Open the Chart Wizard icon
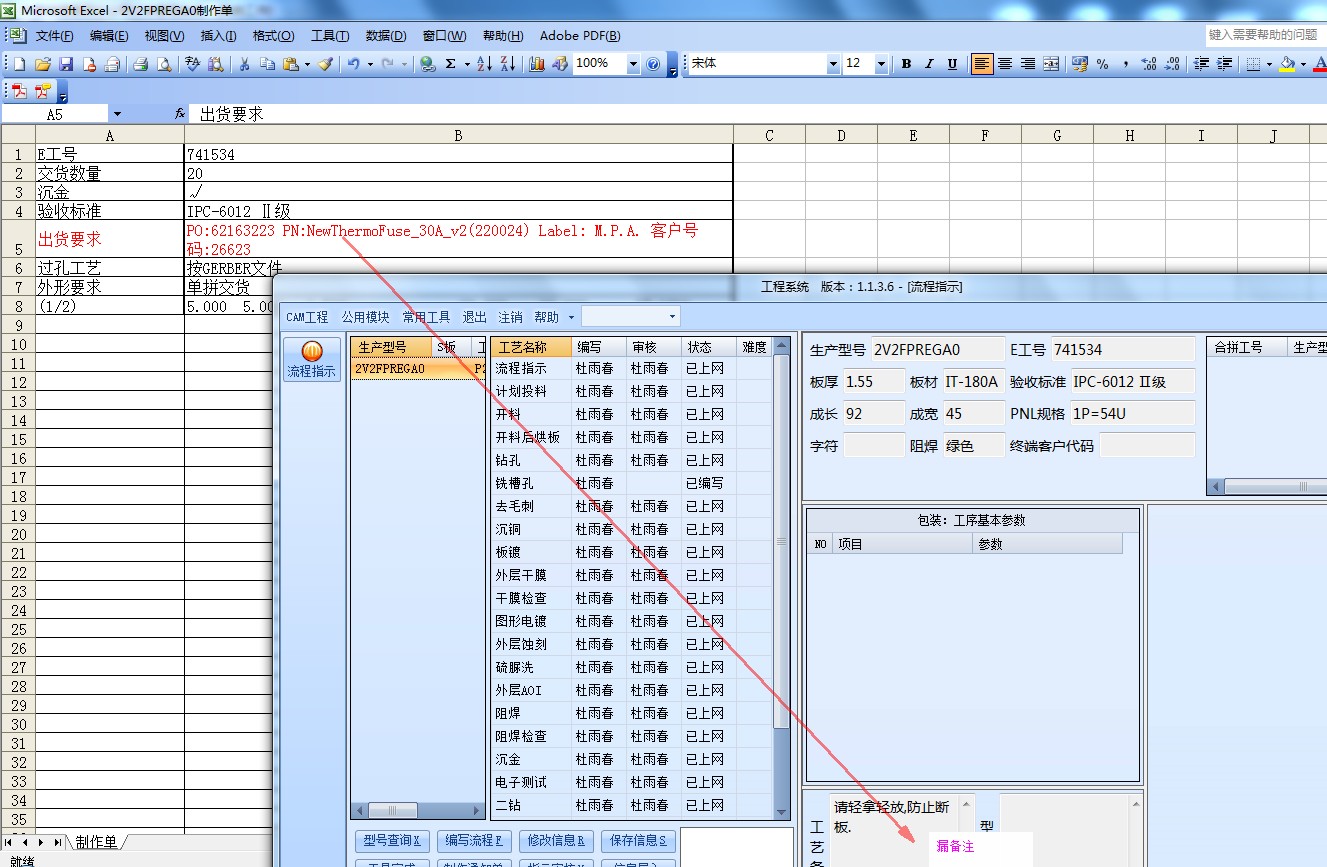Screen dimensions: 1327x867 pos(537,64)
